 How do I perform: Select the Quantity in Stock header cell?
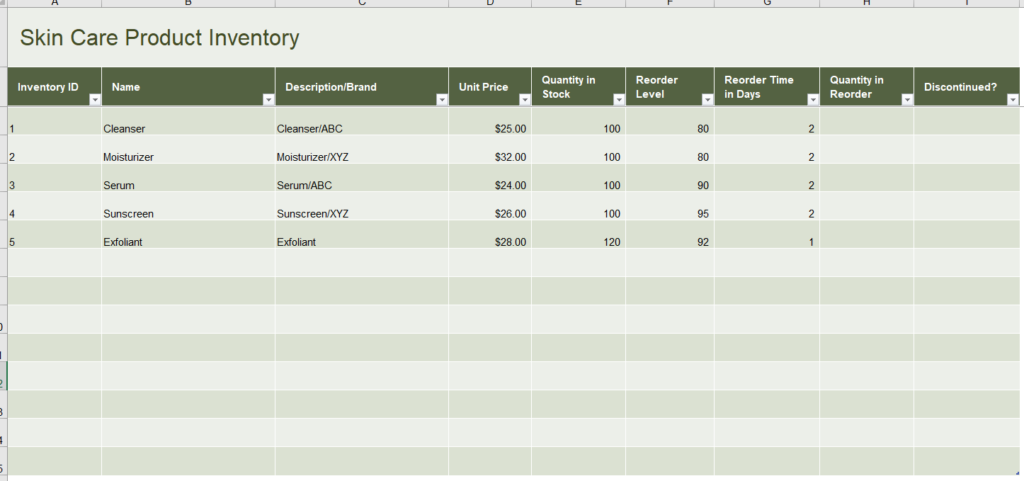[579, 87]
